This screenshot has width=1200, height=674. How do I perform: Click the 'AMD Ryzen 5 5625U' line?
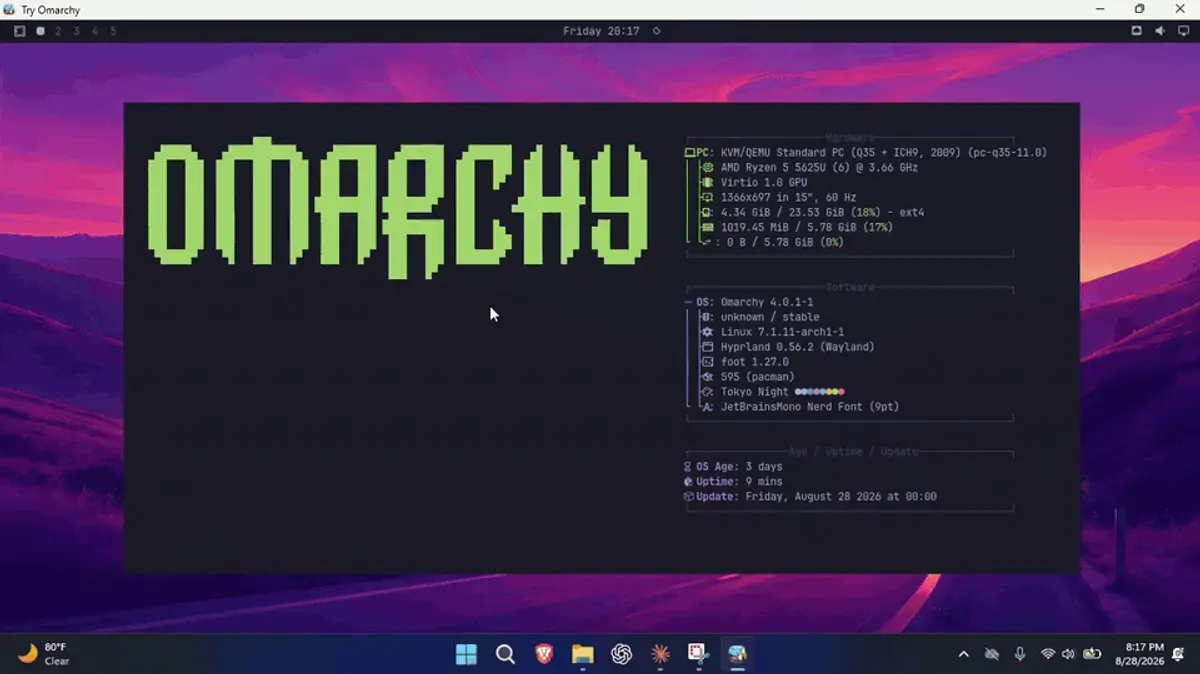click(x=810, y=168)
